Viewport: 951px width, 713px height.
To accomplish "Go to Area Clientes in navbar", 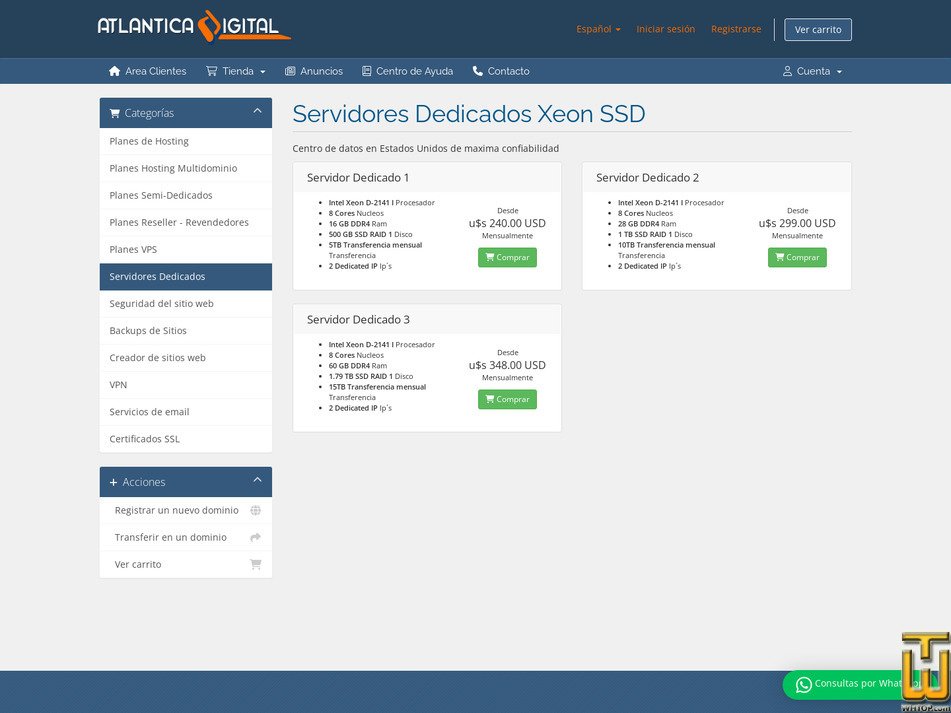I will (147, 71).
